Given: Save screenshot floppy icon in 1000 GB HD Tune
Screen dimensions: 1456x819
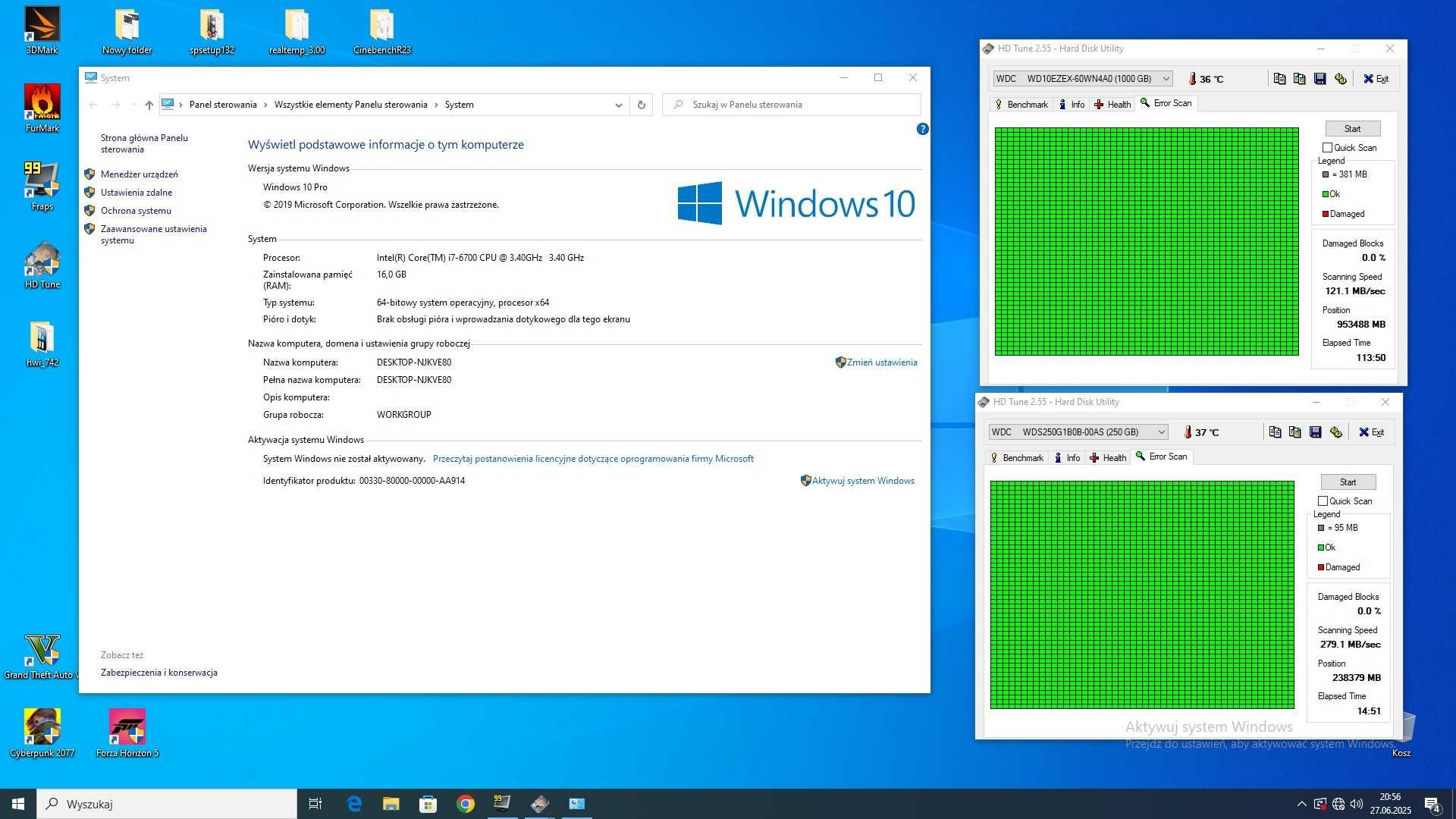Looking at the screenshot, I should pos(1320,79).
